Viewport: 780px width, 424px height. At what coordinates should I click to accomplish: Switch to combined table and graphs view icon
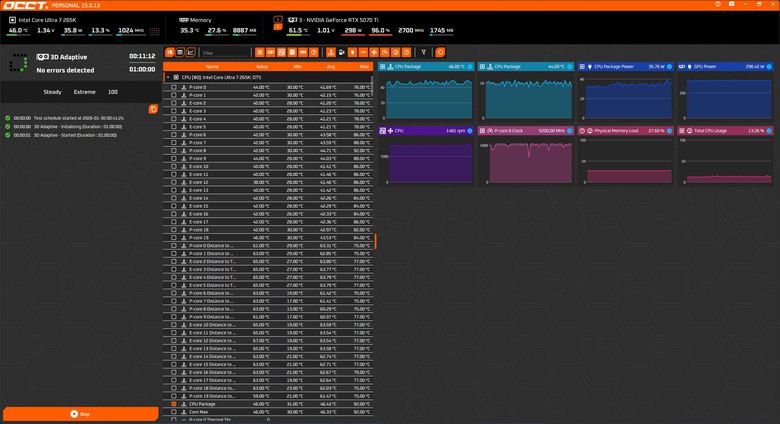point(170,52)
